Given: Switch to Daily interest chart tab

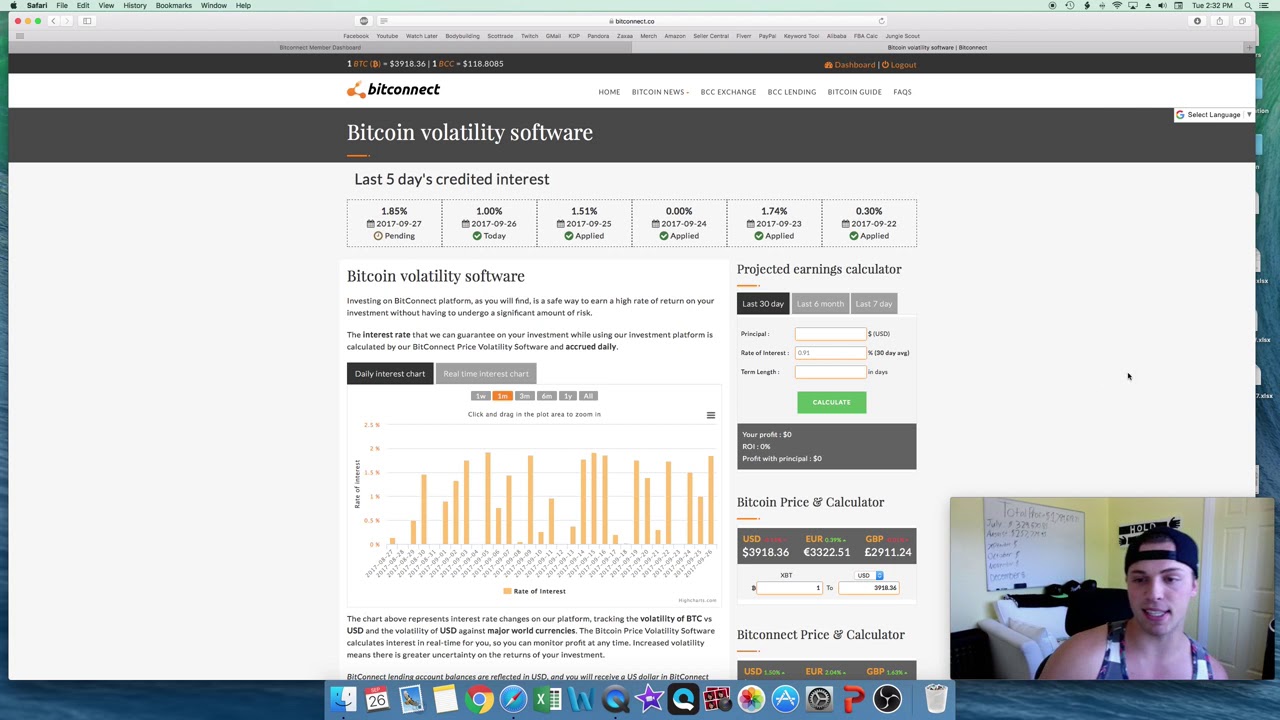Looking at the screenshot, I should [390, 374].
